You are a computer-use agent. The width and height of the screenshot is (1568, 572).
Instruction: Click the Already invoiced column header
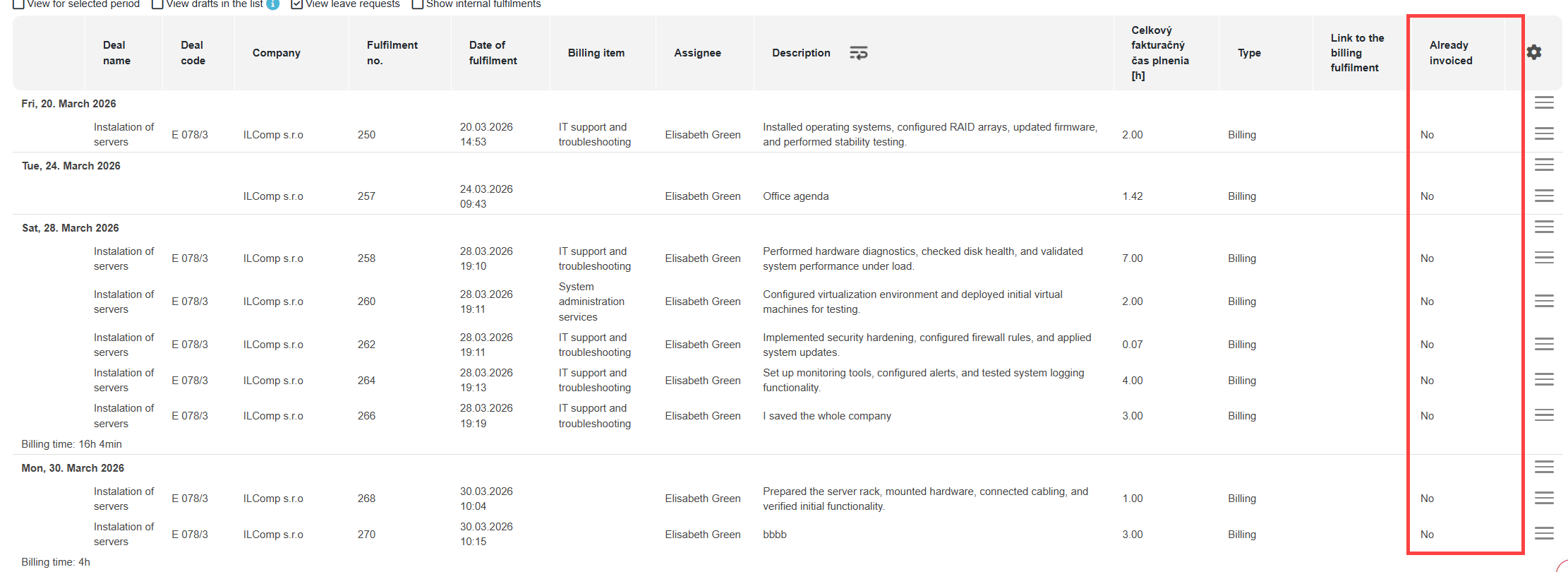1451,53
